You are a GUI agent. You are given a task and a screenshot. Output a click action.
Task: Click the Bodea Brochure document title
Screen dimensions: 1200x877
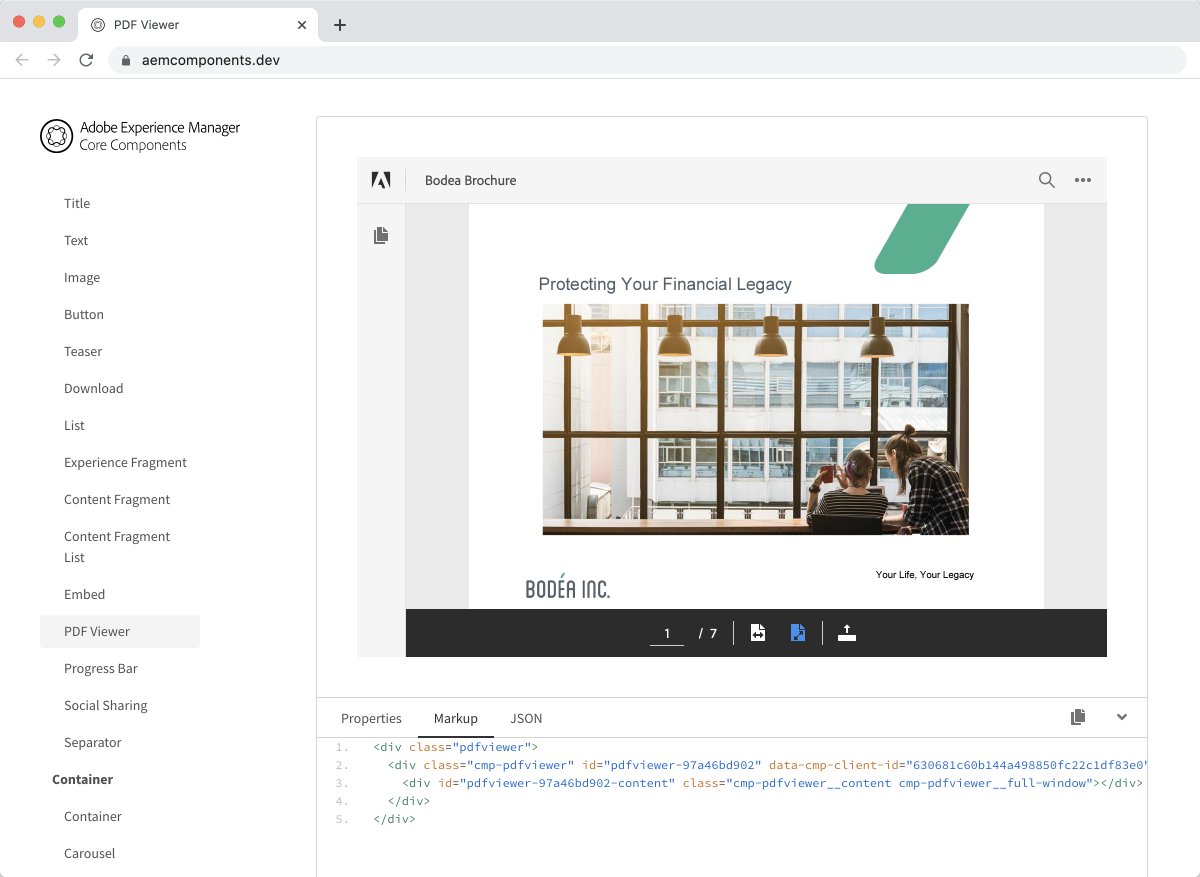click(x=470, y=180)
